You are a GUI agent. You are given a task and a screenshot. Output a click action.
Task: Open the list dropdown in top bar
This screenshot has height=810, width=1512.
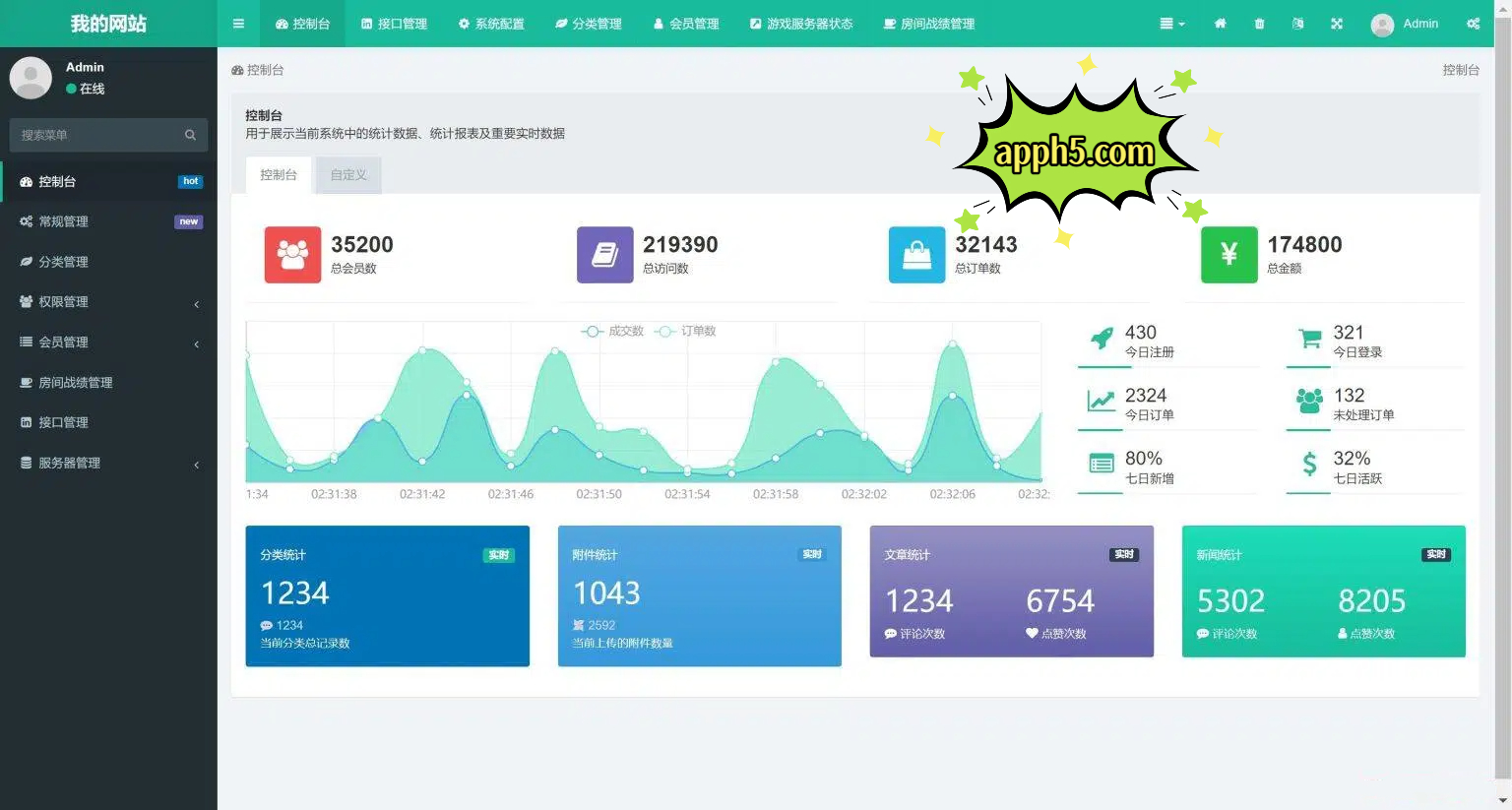(1171, 24)
